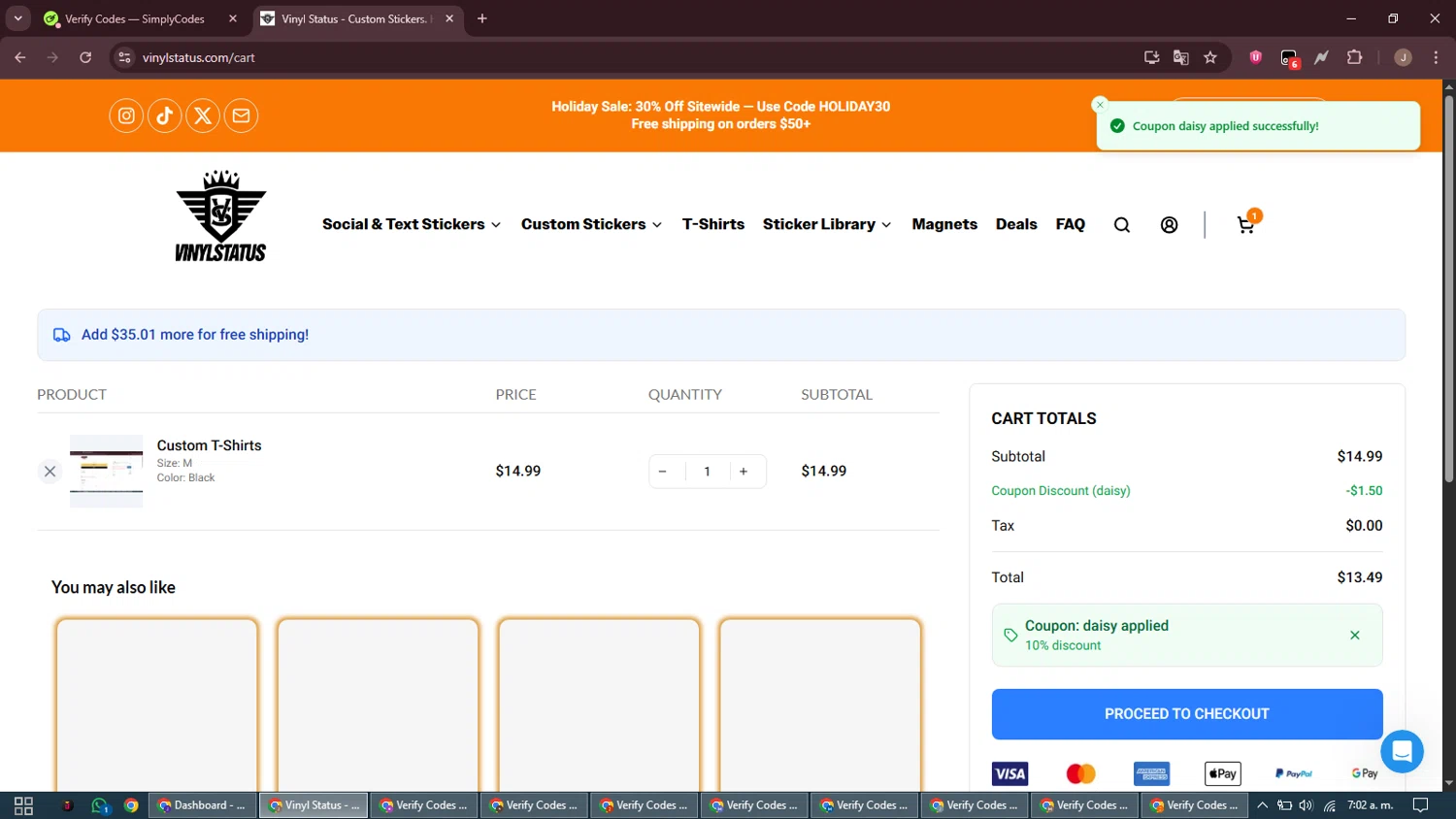
Task: Open the X (Twitter) social link
Action: 203,115
